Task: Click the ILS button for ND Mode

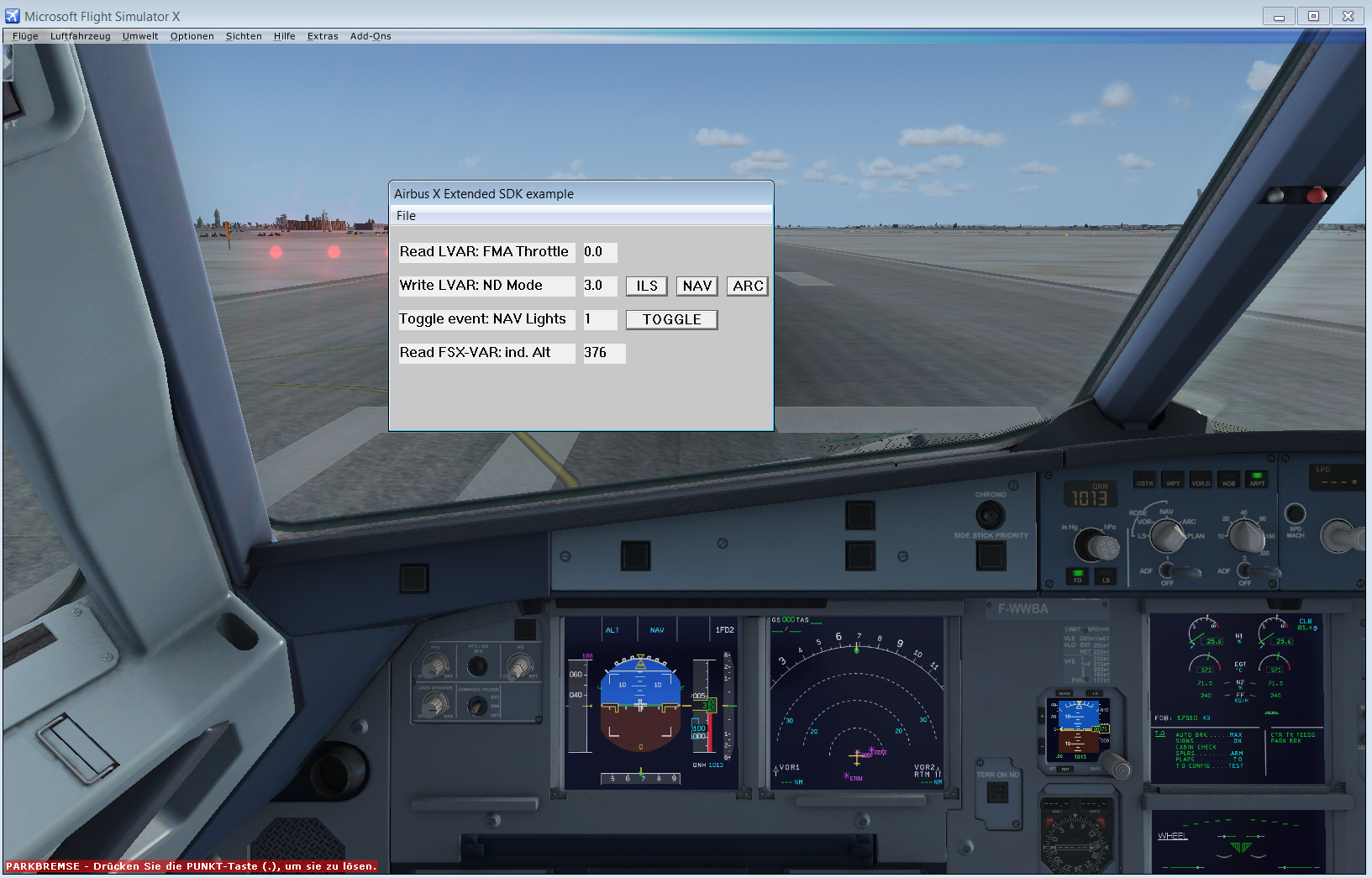Action: click(647, 286)
